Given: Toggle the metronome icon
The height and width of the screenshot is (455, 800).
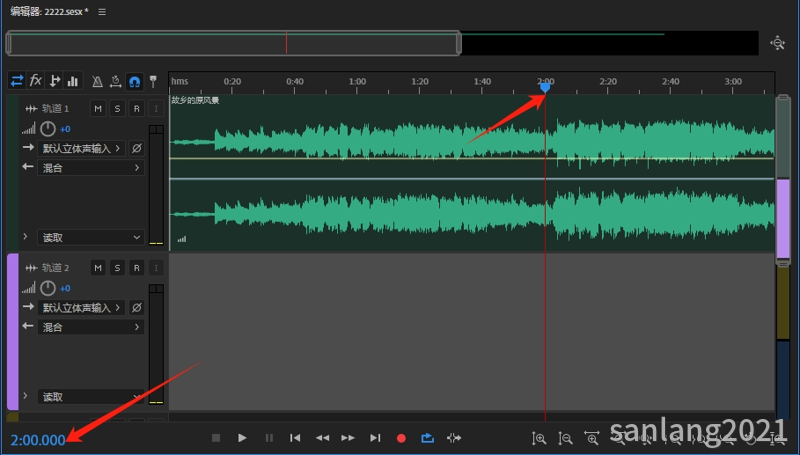Looking at the screenshot, I should coord(97,81).
